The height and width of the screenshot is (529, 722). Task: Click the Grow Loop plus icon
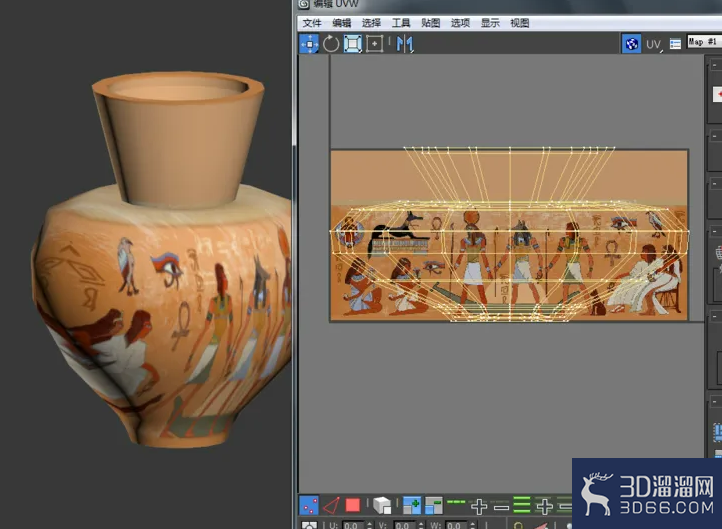pos(479,506)
